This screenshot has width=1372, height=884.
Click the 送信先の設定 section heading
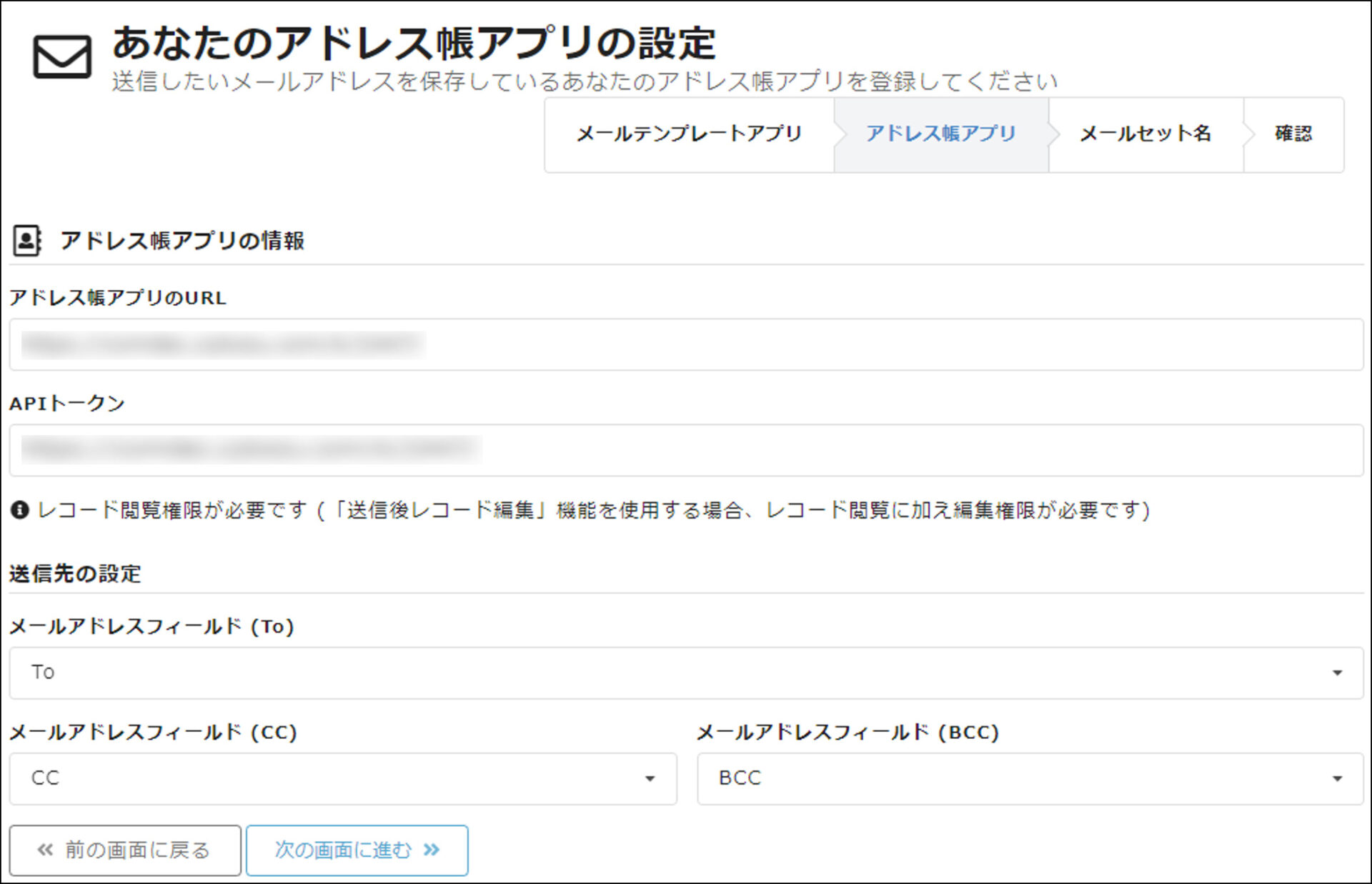coord(75,573)
